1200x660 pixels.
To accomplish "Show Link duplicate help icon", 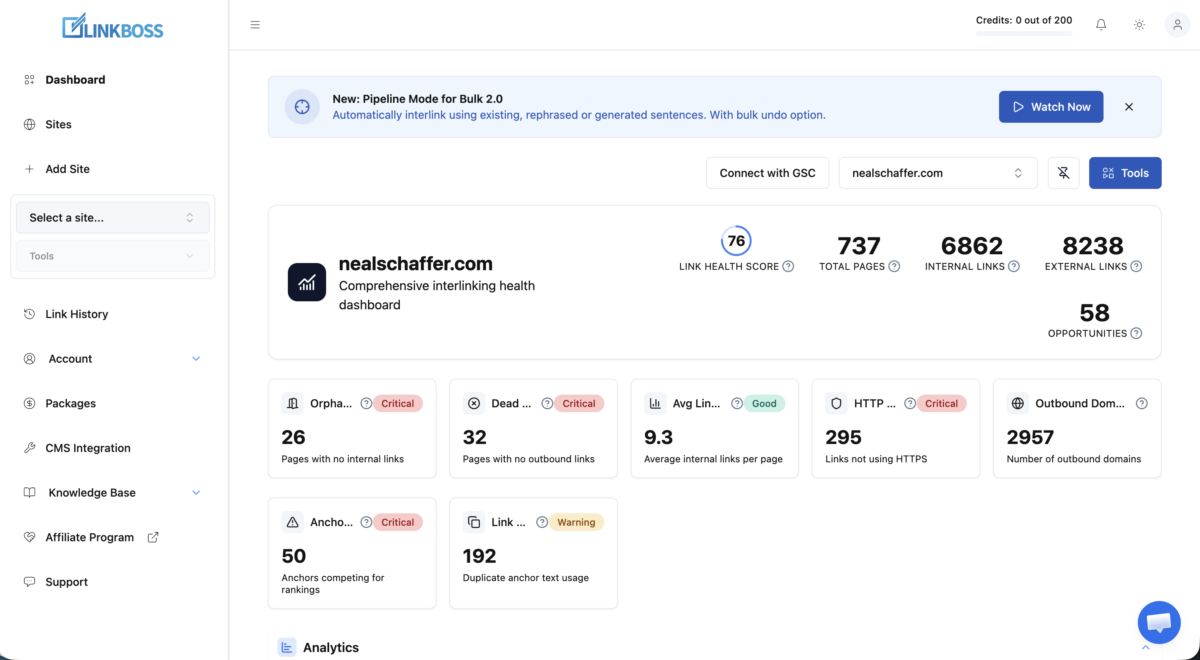I will (x=542, y=522).
